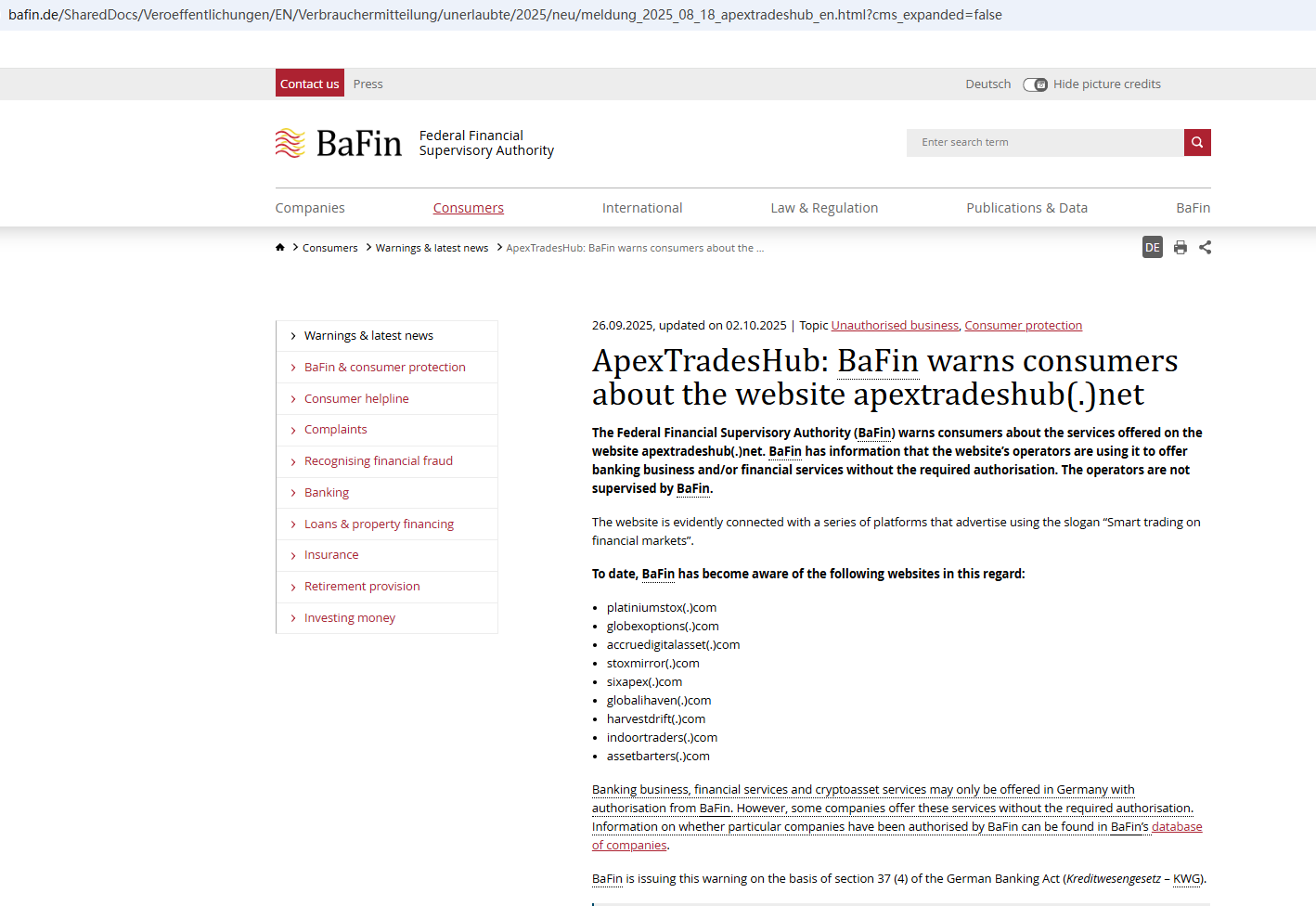Image resolution: width=1316 pixels, height=906 pixels.
Task: Click the article headline ApexTradesHub
Action: point(885,377)
